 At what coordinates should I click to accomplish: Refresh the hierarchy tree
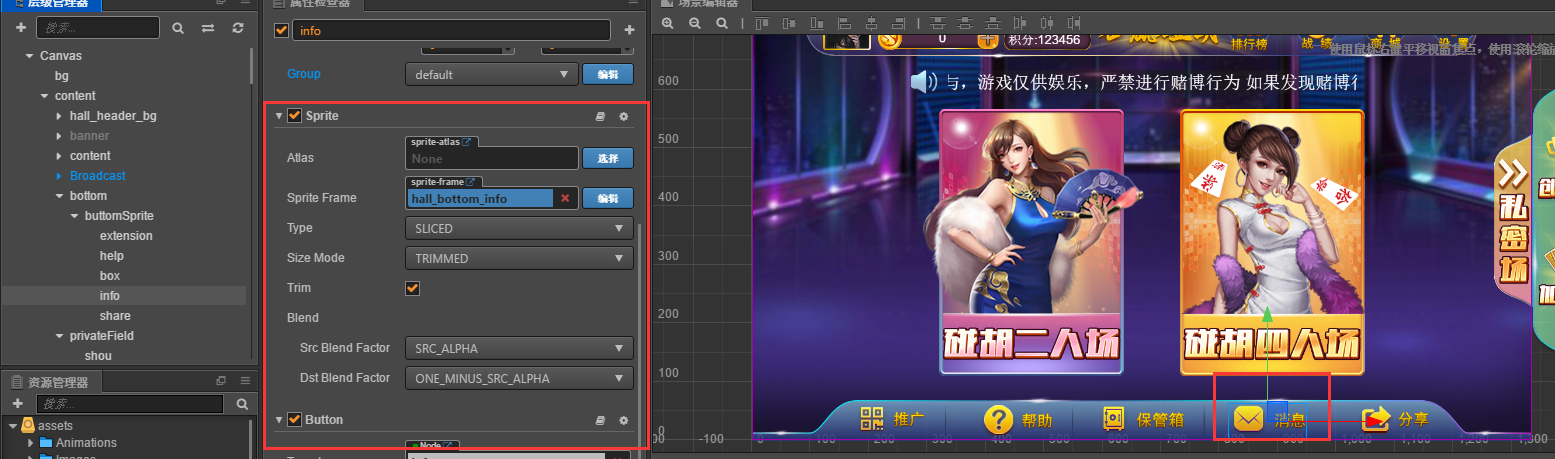(237, 28)
